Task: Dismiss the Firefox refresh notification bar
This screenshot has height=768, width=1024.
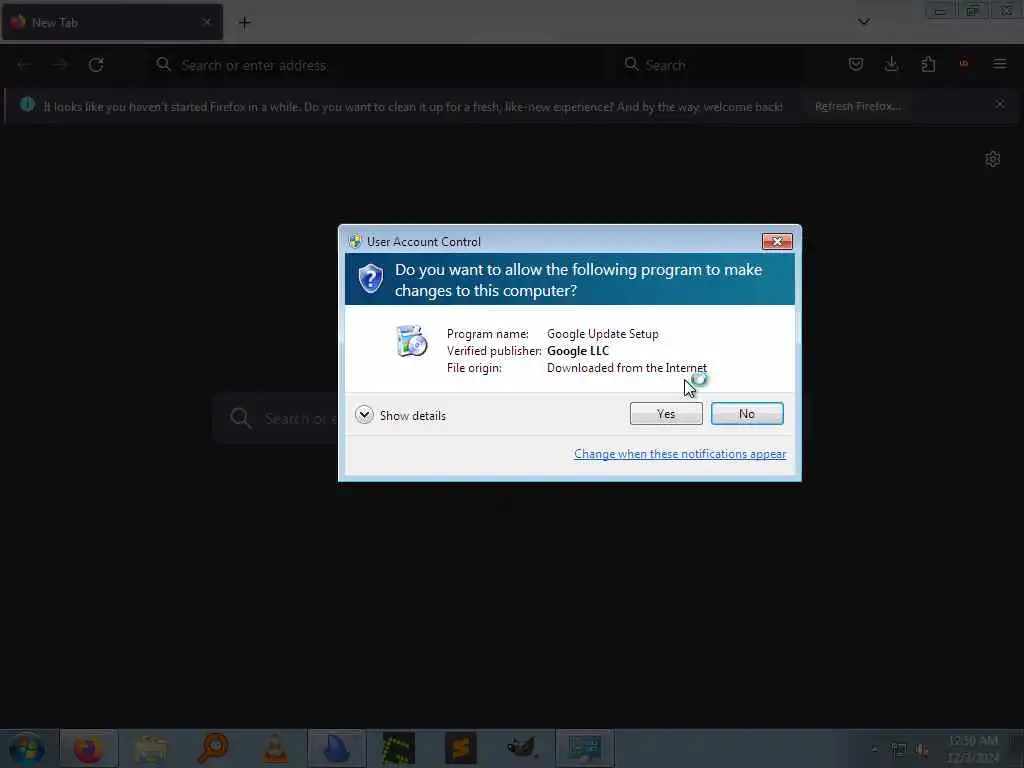Action: point(1000,104)
